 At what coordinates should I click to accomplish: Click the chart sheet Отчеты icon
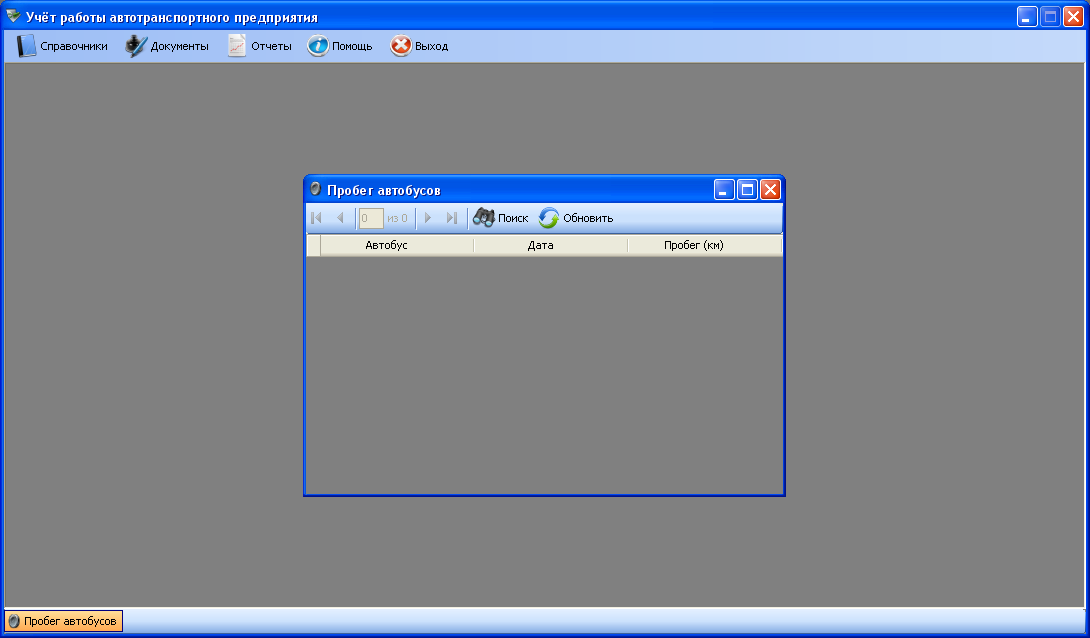click(237, 47)
